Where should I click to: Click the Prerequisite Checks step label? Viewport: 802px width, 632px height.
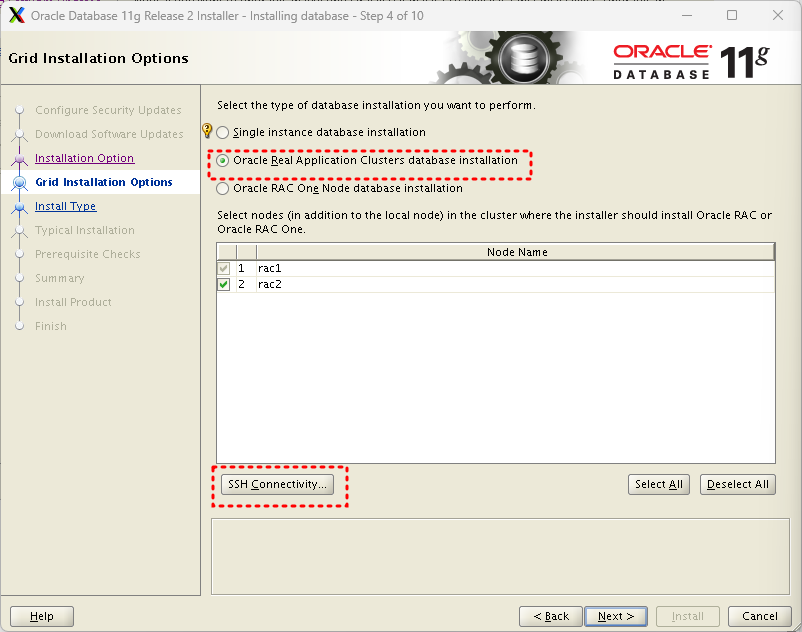coord(87,254)
